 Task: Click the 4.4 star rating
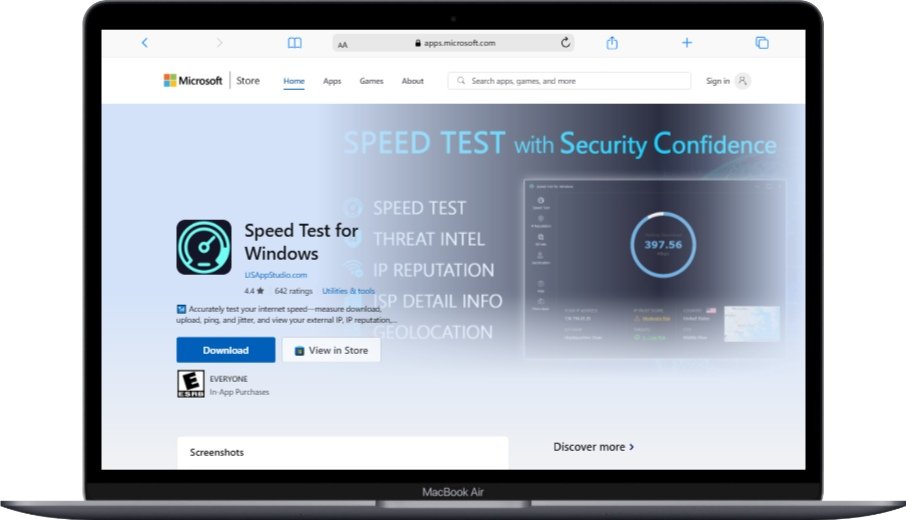pyautogui.click(x=254, y=291)
